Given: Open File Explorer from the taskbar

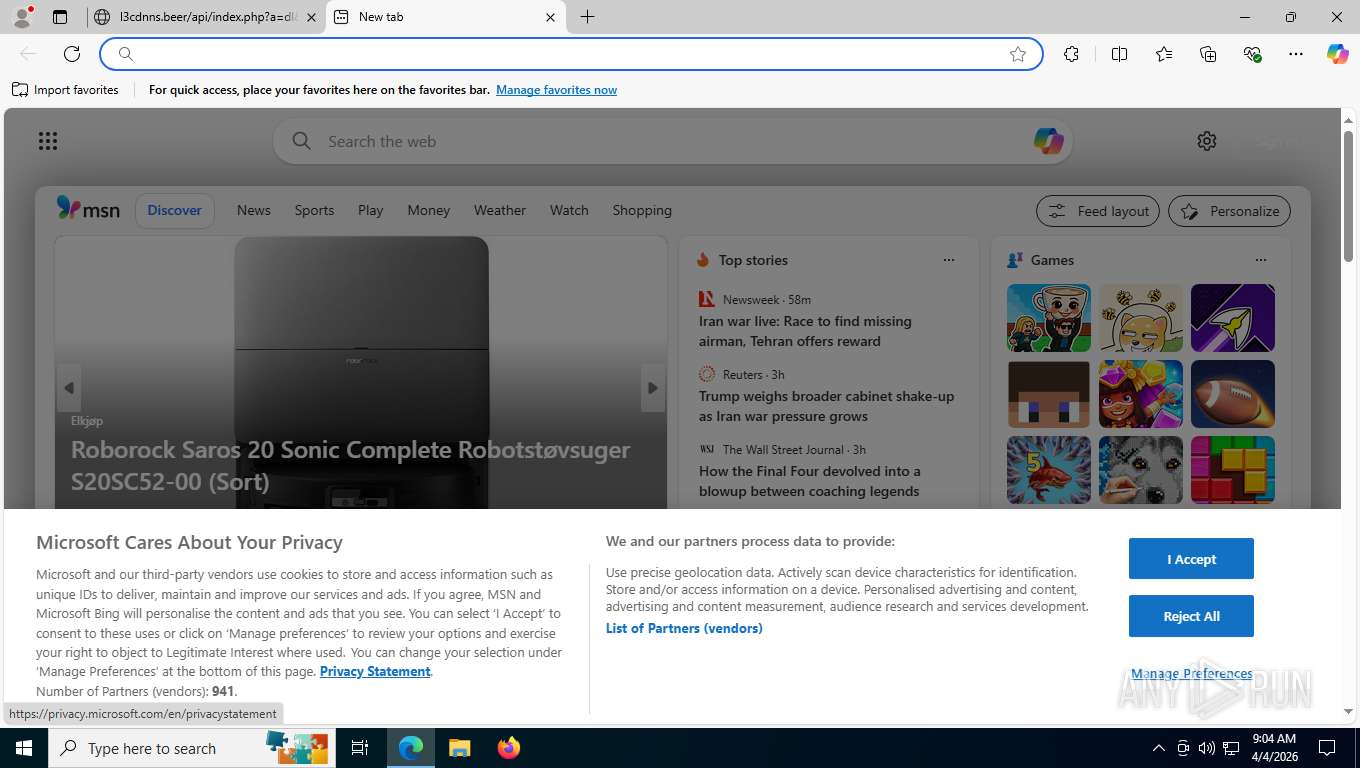Looking at the screenshot, I should (459, 748).
